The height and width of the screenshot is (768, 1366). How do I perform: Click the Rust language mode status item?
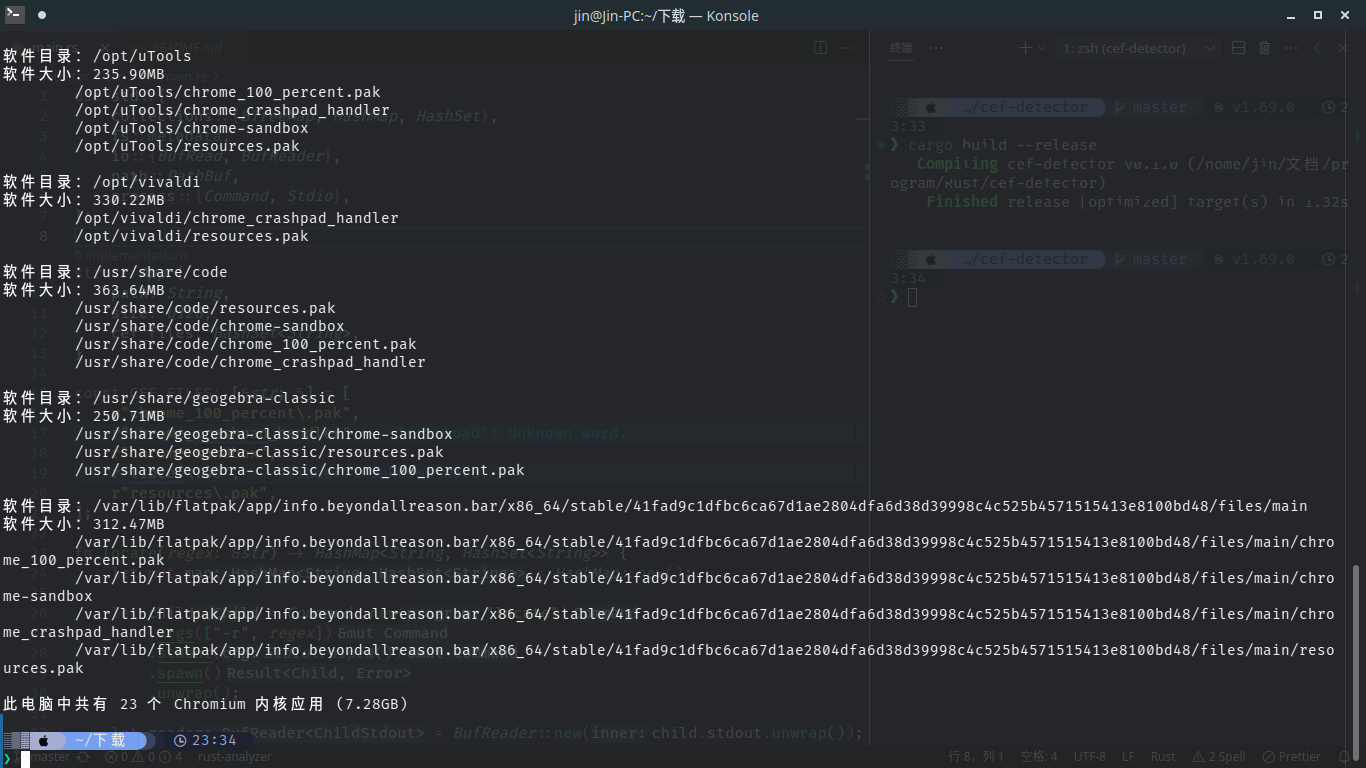coord(1163,757)
